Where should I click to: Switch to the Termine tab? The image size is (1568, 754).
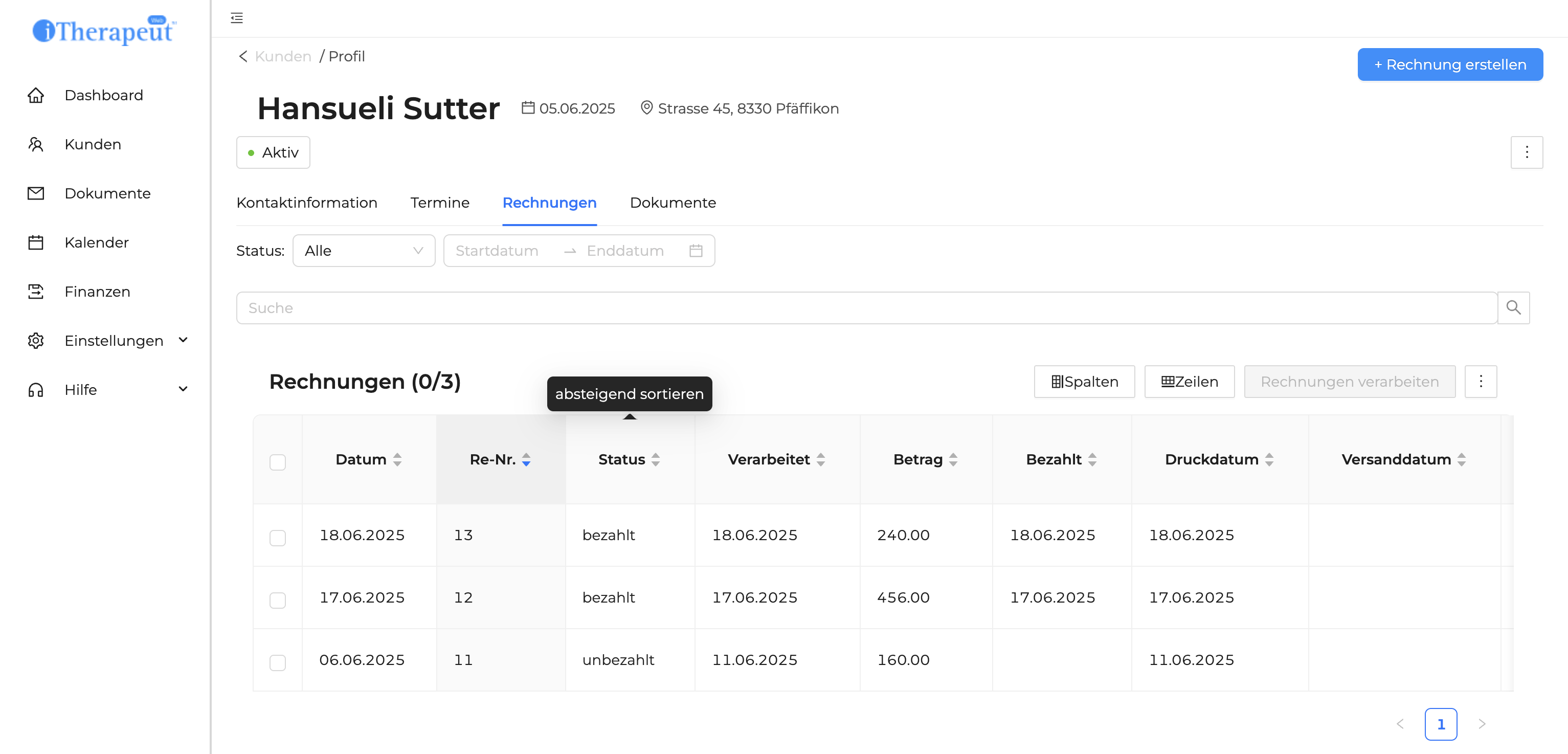439,203
